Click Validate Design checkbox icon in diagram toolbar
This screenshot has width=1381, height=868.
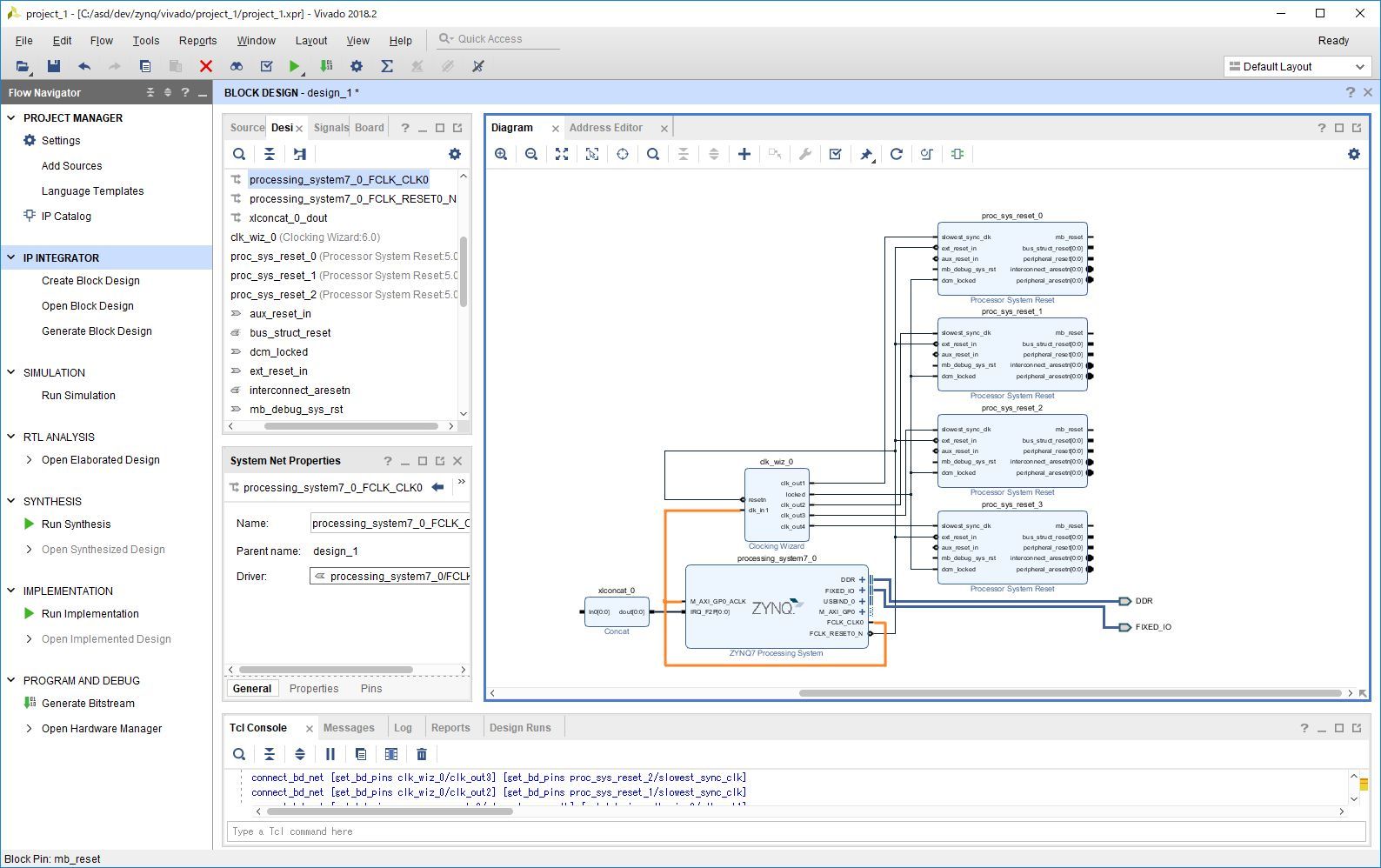pos(836,154)
